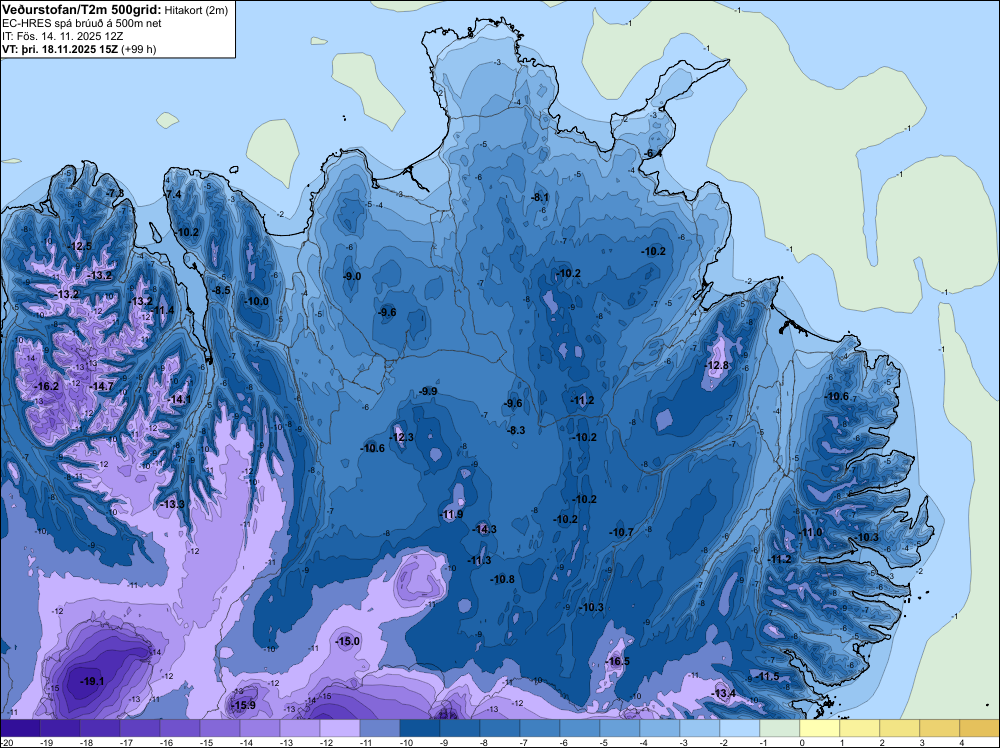
Task: Select the light purple swatch between -12 and -11
Action: tap(340, 728)
